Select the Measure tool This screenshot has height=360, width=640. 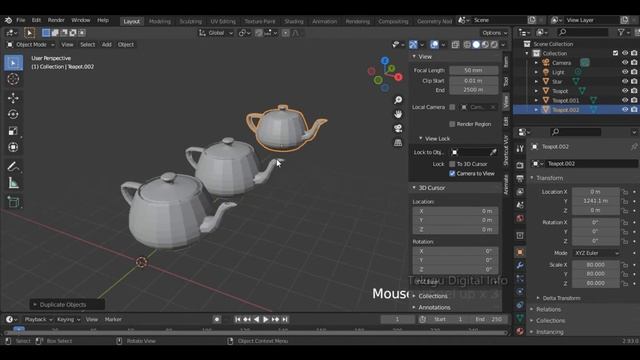(x=13, y=183)
